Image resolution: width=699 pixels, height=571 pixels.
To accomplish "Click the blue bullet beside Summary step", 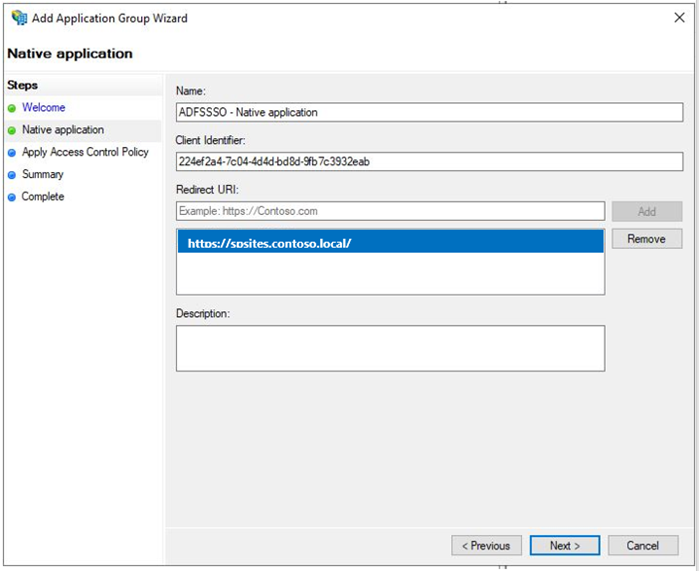I will click(12, 175).
